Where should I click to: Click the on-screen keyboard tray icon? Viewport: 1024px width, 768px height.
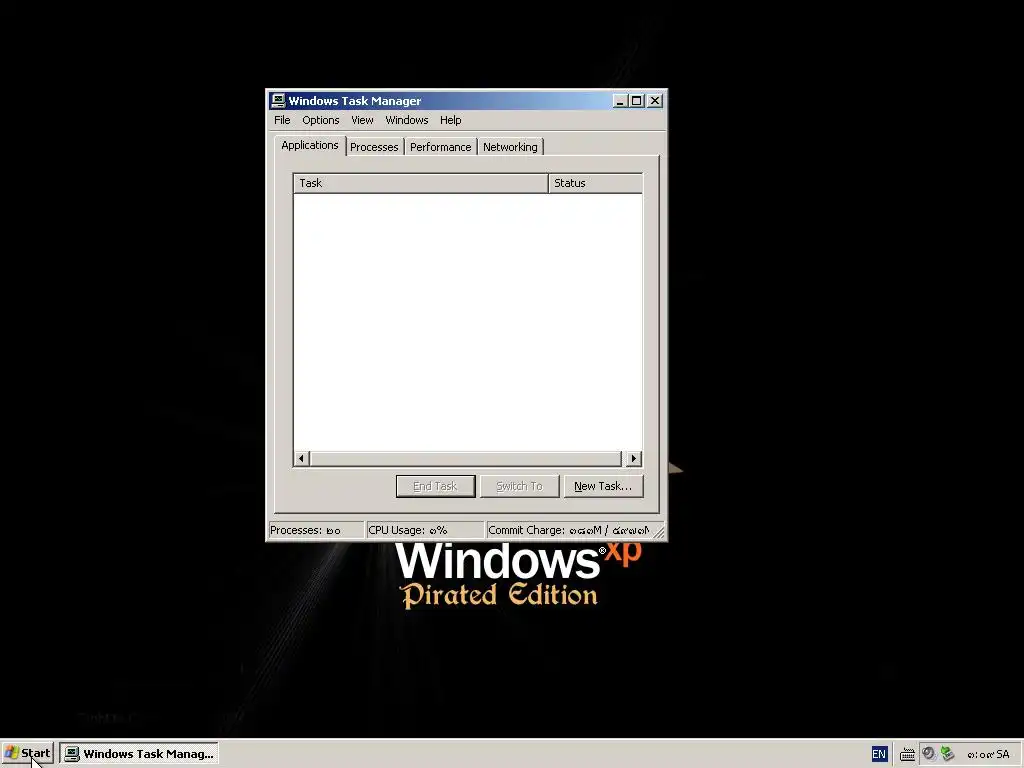click(x=907, y=754)
